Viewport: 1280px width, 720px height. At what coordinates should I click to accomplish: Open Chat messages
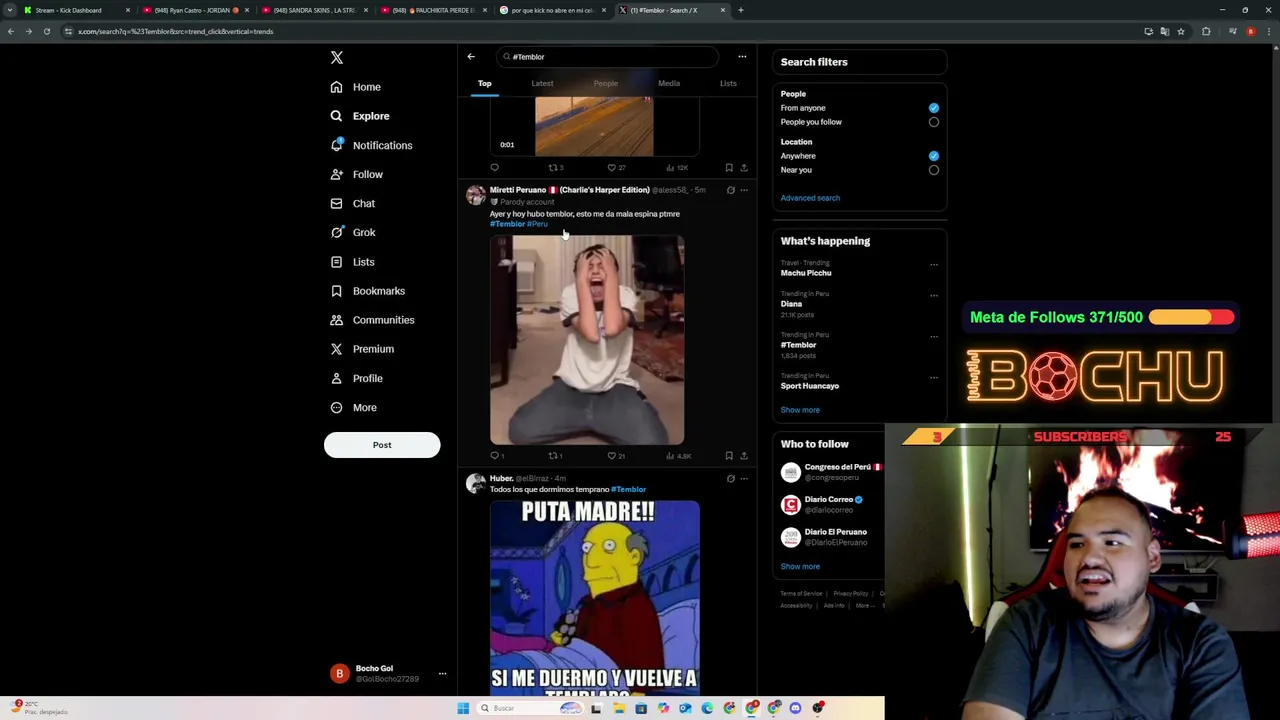click(x=353, y=203)
